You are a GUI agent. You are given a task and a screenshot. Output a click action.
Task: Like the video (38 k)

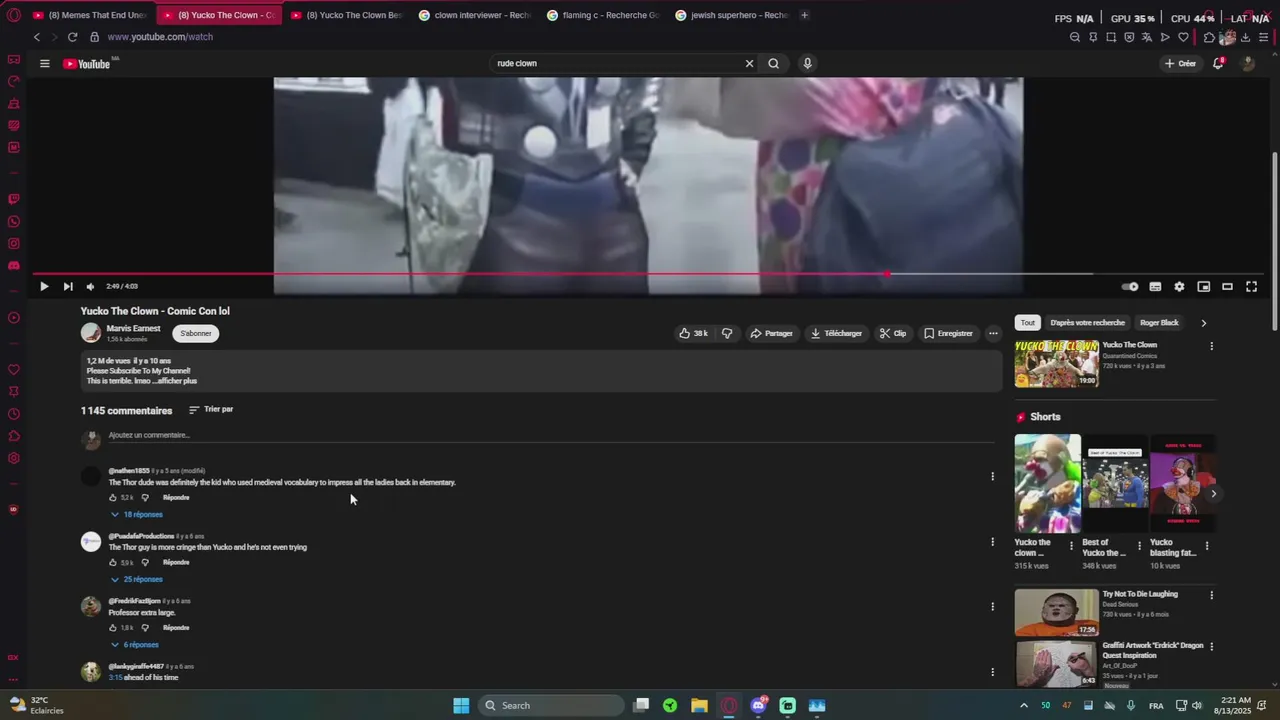[x=693, y=333]
